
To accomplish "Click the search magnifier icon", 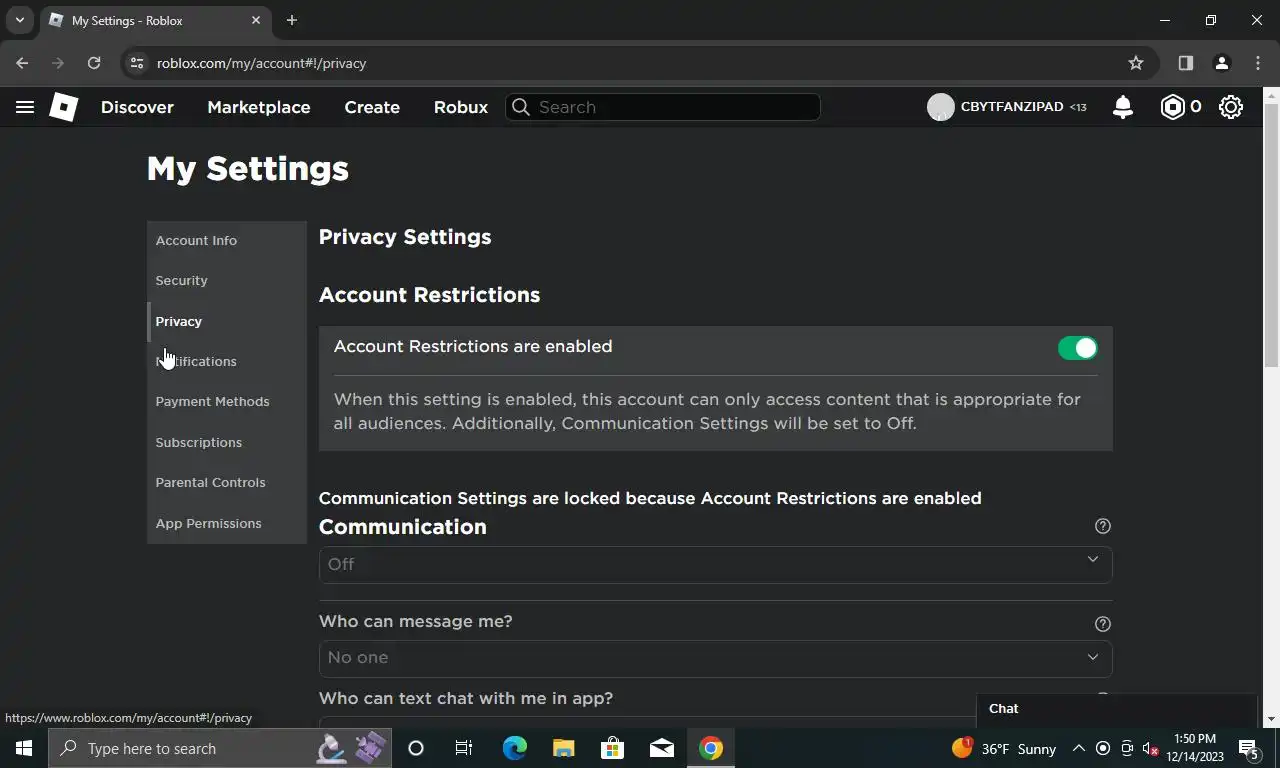I will 520,107.
